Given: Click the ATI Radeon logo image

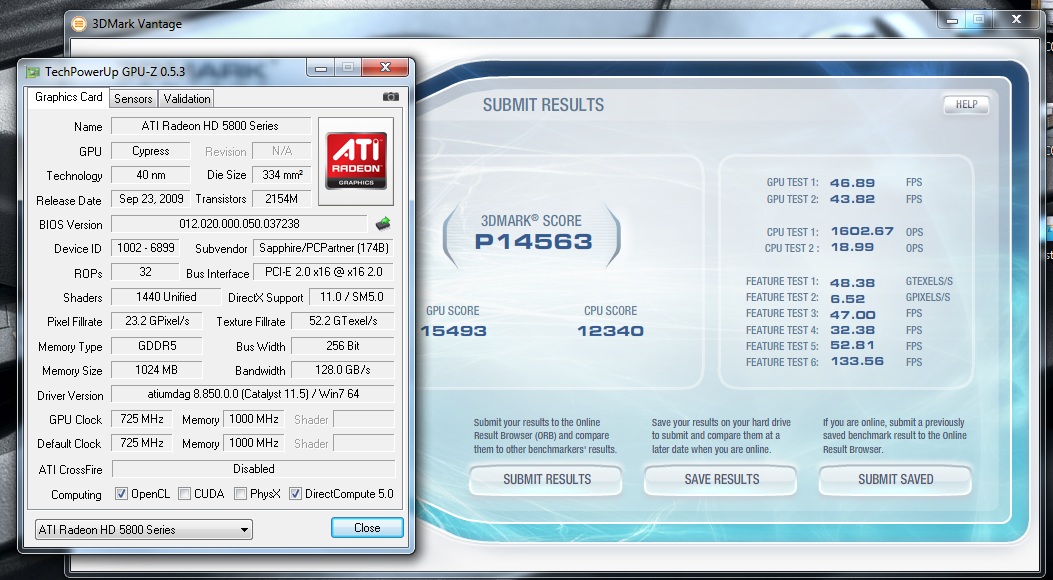Looking at the screenshot, I should (356, 161).
